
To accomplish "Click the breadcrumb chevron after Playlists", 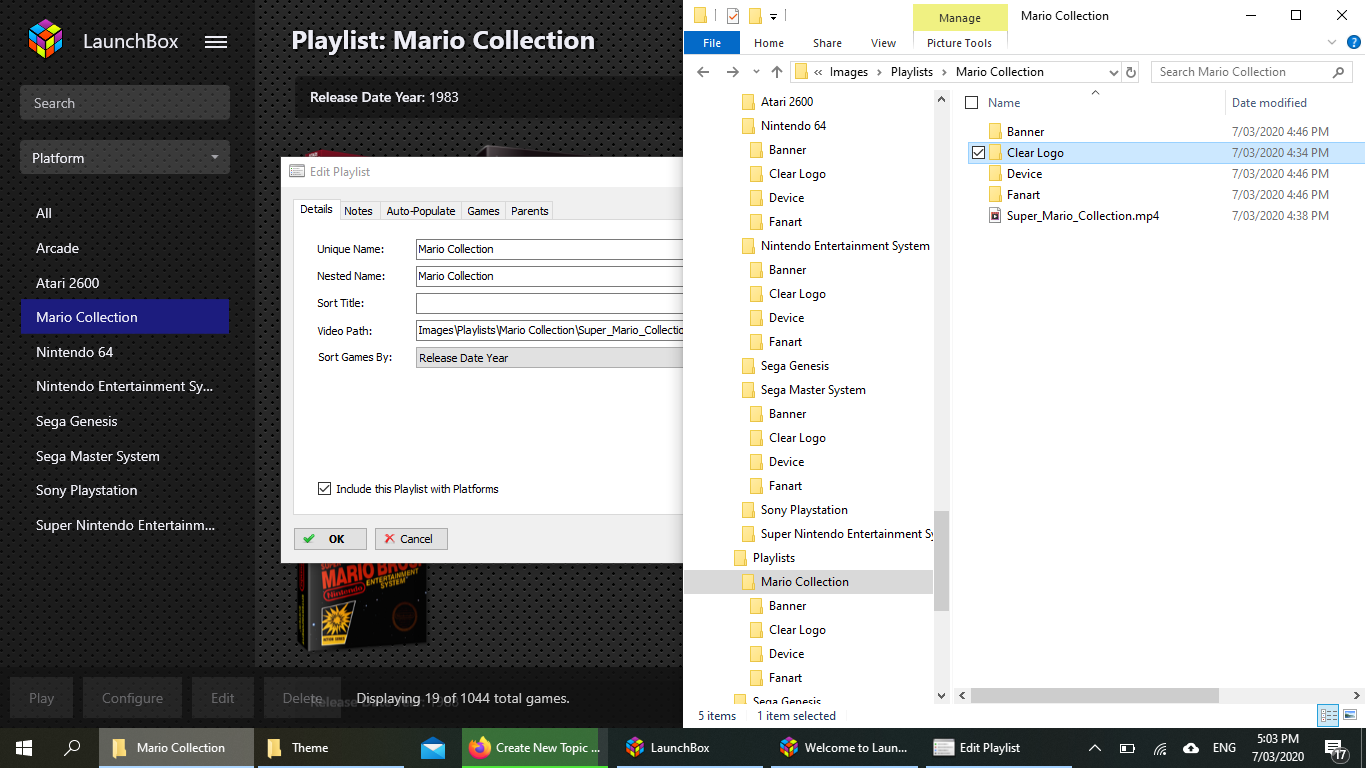I will (944, 72).
